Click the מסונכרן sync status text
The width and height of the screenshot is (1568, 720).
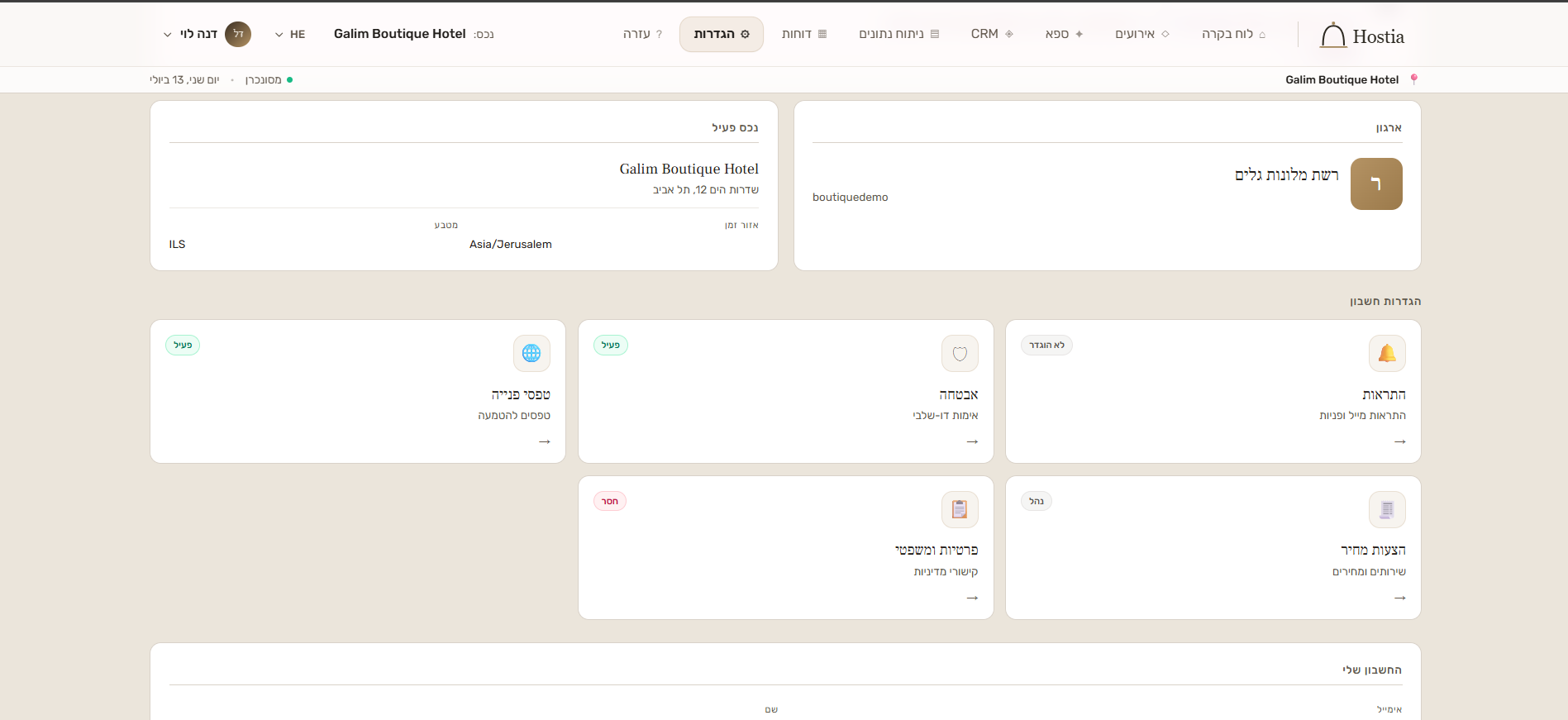[264, 80]
